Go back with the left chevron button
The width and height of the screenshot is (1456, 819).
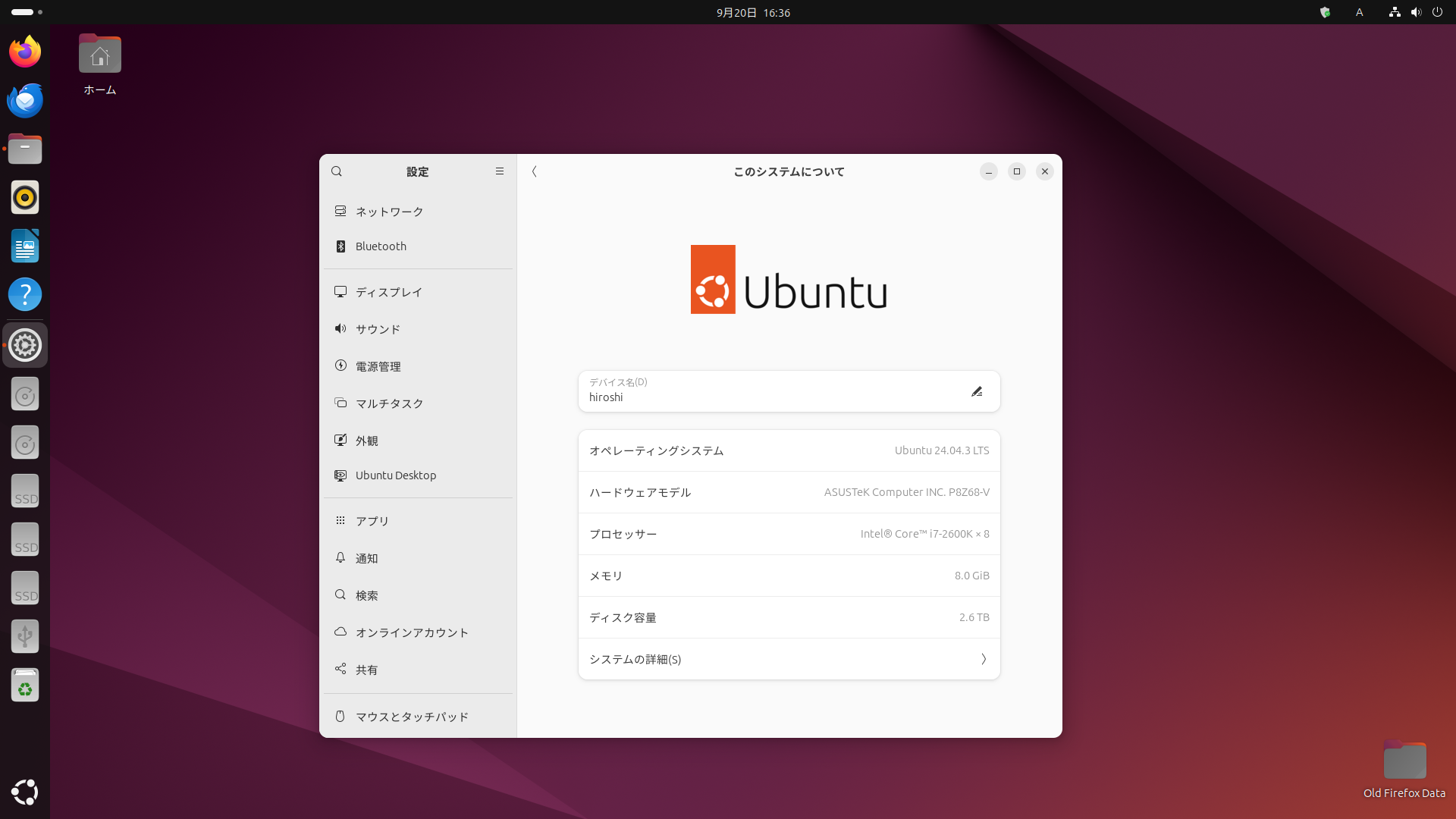(535, 171)
